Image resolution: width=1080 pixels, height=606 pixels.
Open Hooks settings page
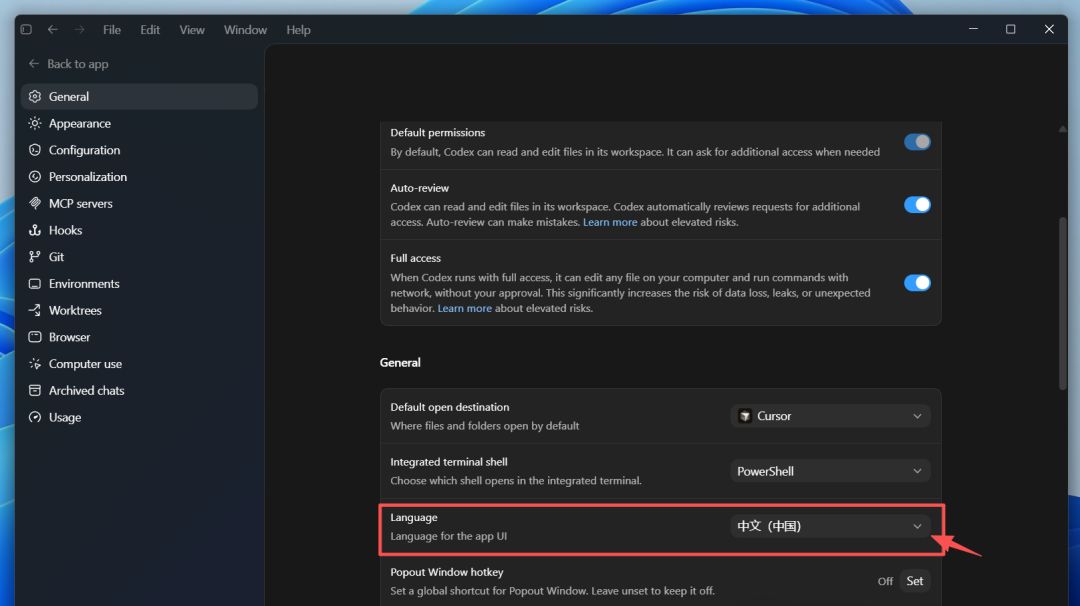(139, 230)
